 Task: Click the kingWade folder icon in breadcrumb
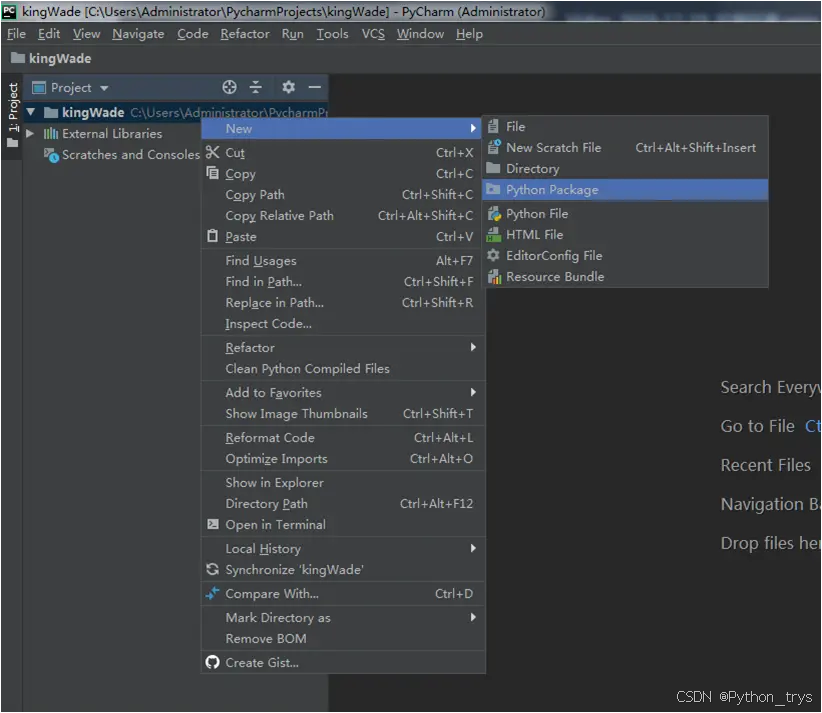(18, 58)
